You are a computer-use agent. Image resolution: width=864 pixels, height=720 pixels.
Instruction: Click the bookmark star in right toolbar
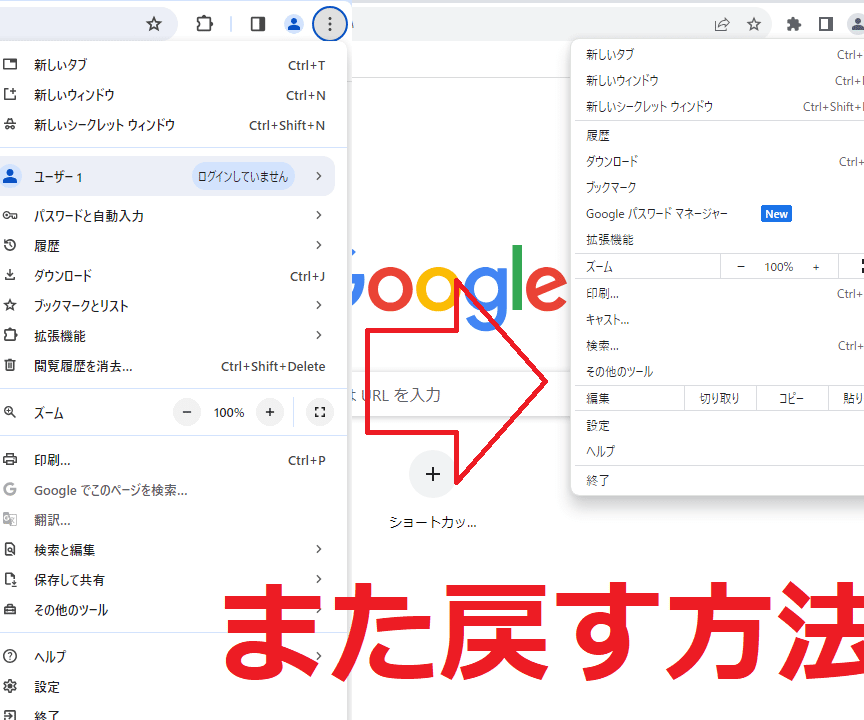pos(754,24)
